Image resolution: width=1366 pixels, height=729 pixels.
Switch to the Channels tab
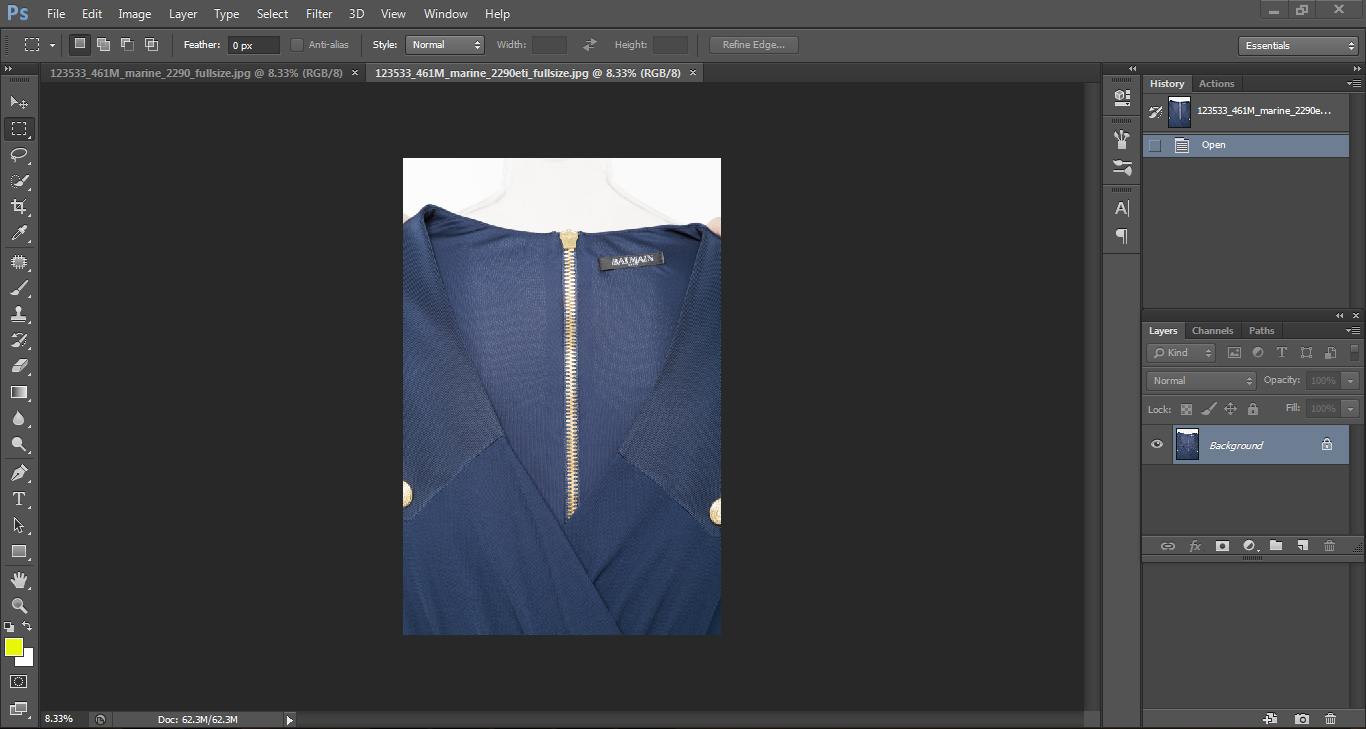(x=1212, y=331)
